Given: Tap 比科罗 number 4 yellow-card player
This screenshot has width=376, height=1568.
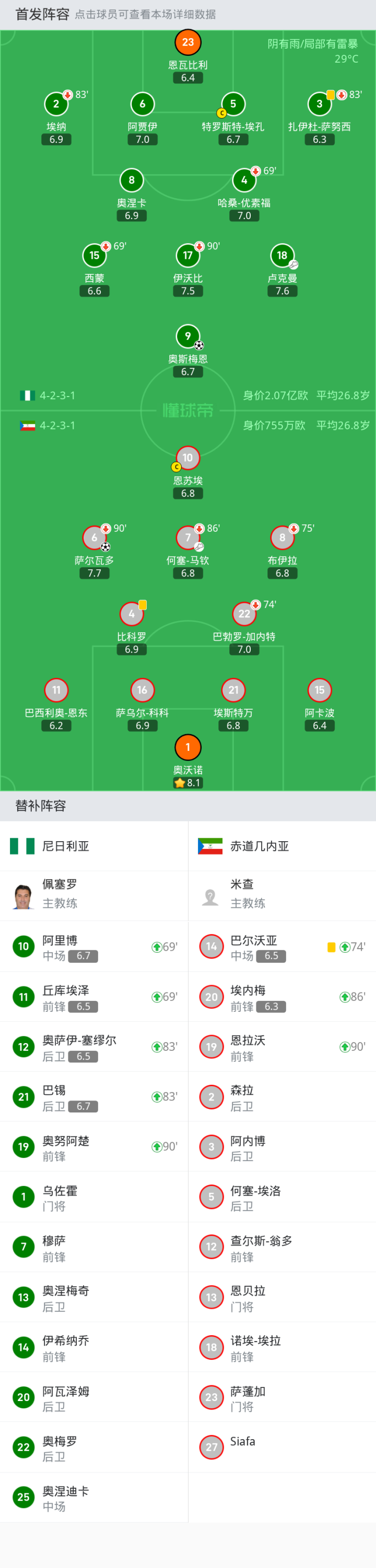Looking at the screenshot, I should [x=132, y=614].
